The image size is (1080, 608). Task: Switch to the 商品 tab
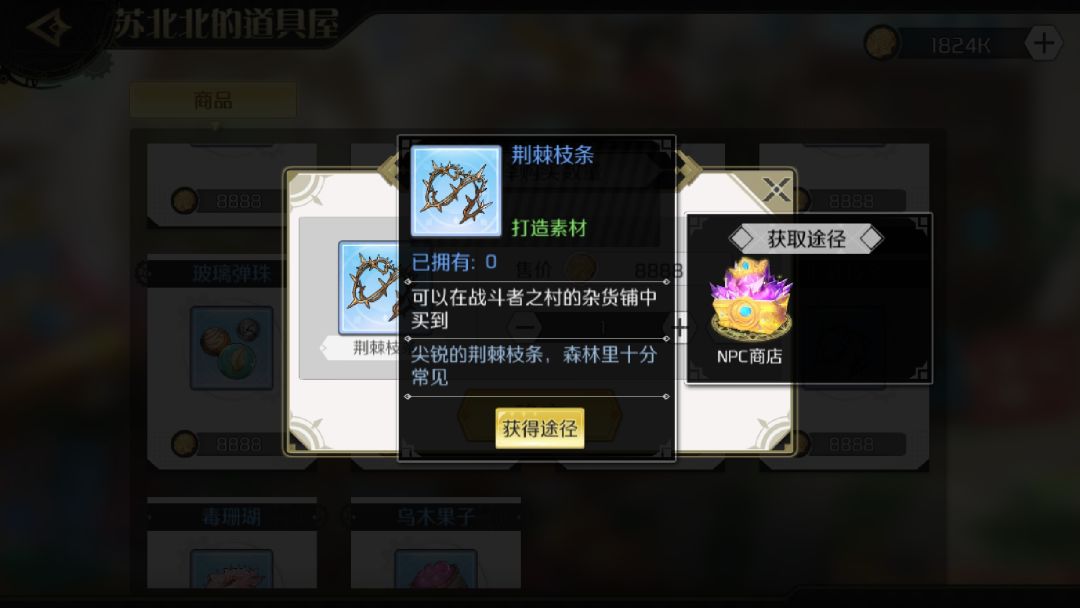[x=214, y=101]
